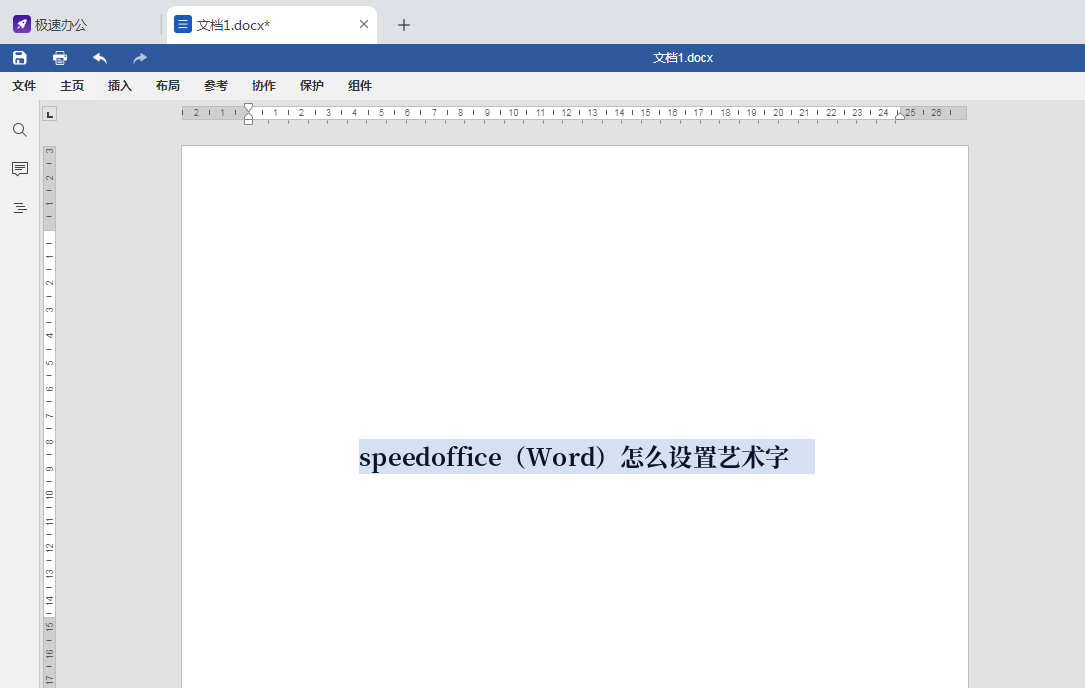Print the document using the printer icon
Image resolution: width=1085 pixels, height=688 pixels.
(x=60, y=58)
